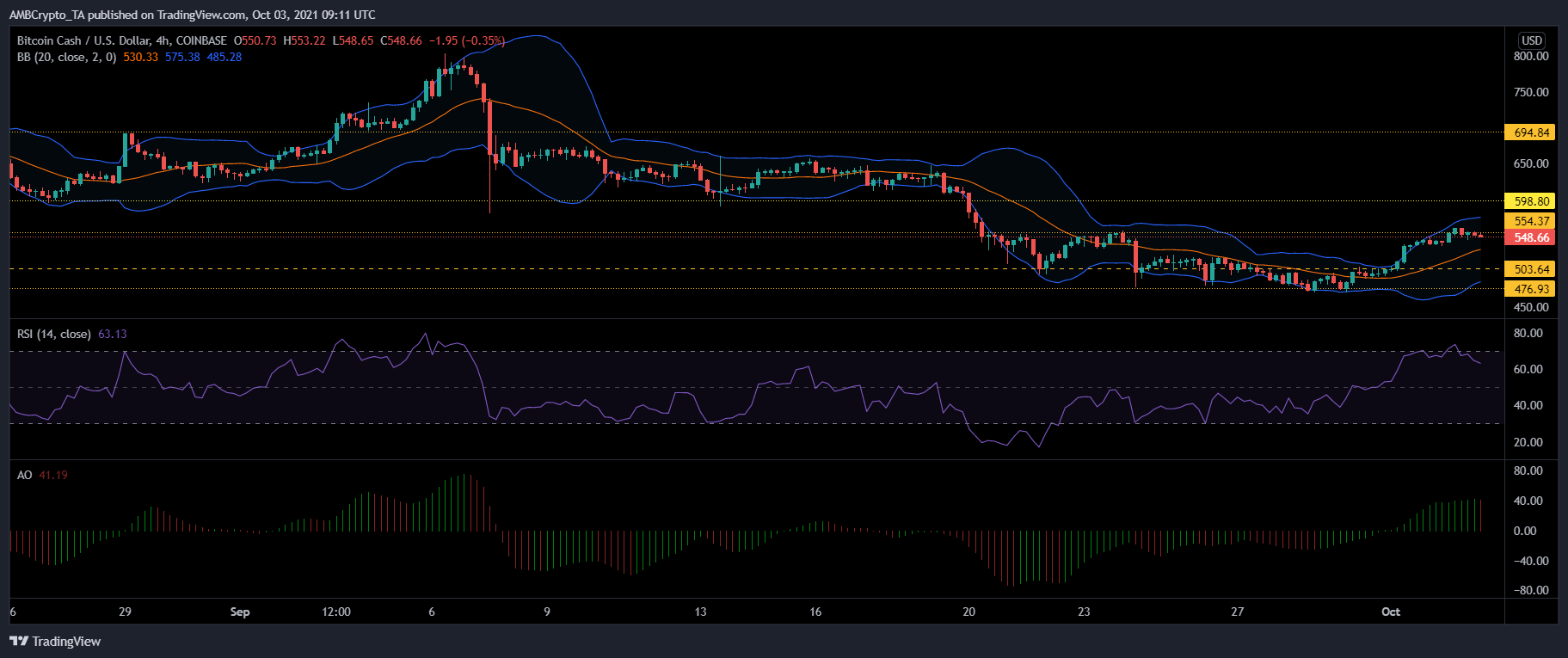Image resolution: width=1568 pixels, height=658 pixels.
Task: Click the 598.80 price level tag
Action: point(1530,201)
